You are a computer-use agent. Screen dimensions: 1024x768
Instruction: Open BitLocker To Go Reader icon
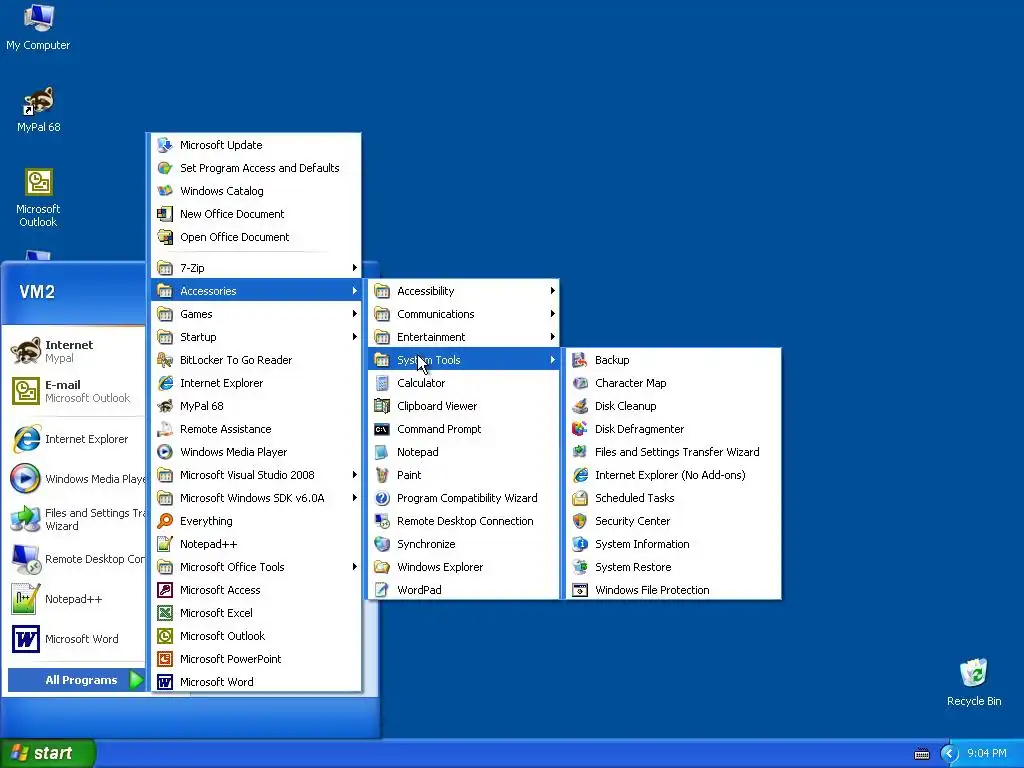pos(165,360)
